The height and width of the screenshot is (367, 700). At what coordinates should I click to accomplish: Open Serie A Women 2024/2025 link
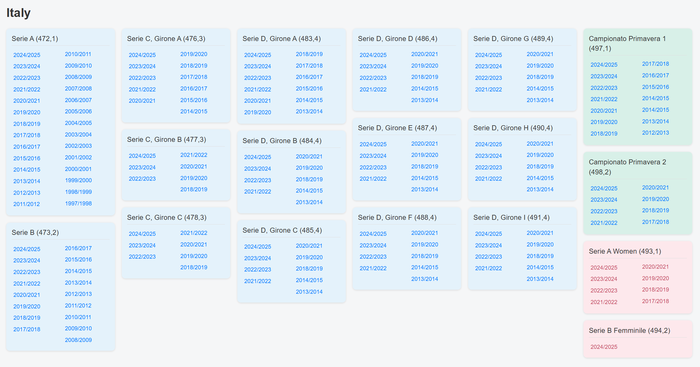click(604, 267)
